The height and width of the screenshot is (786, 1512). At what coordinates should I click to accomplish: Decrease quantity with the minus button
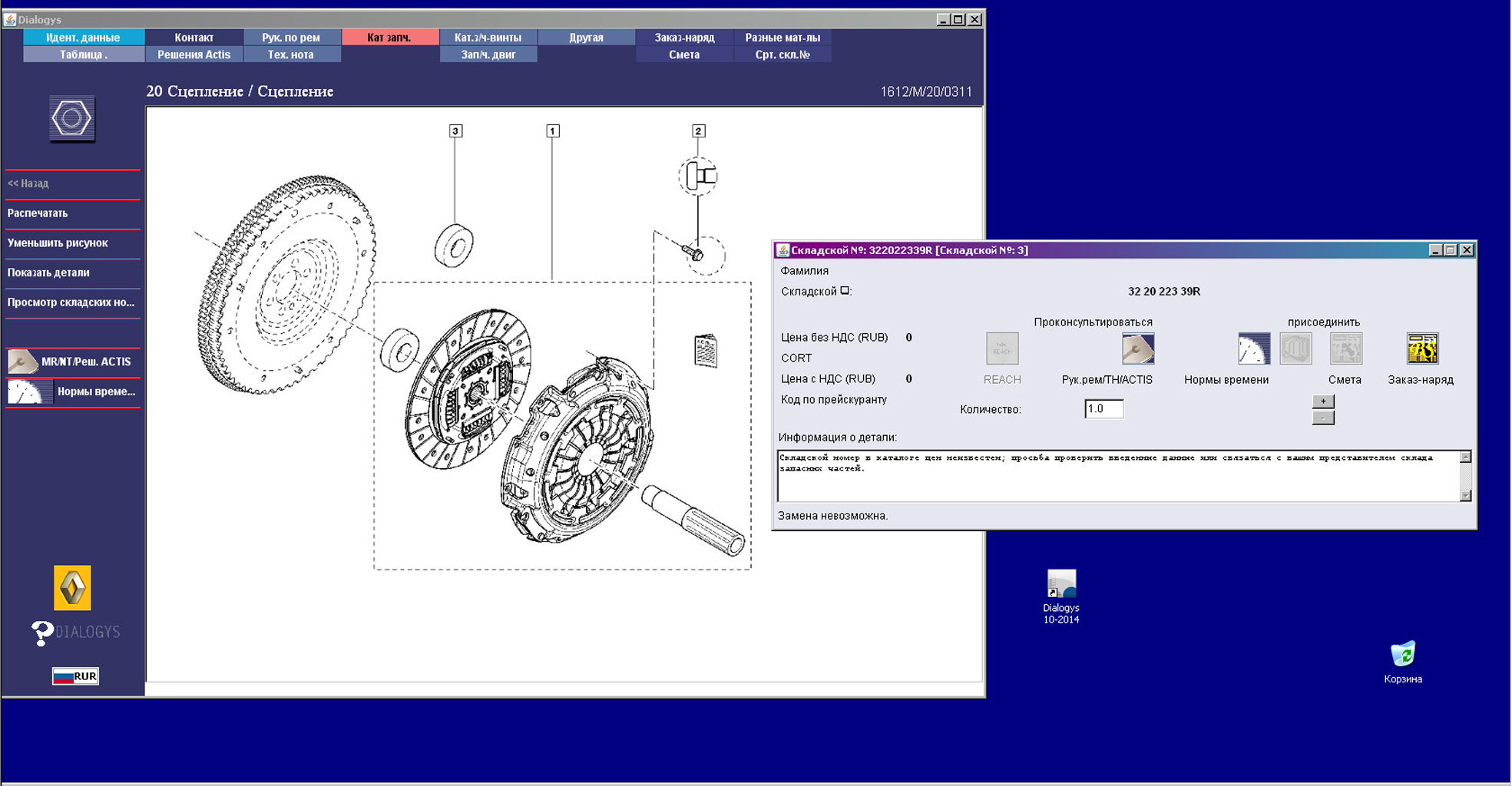tap(1323, 418)
